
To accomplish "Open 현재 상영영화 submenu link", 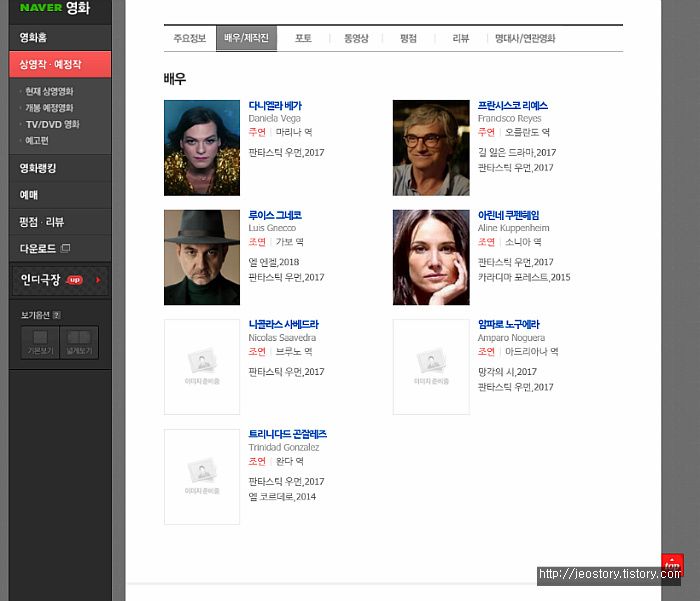I will pyautogui.click(x=49, y=92).
